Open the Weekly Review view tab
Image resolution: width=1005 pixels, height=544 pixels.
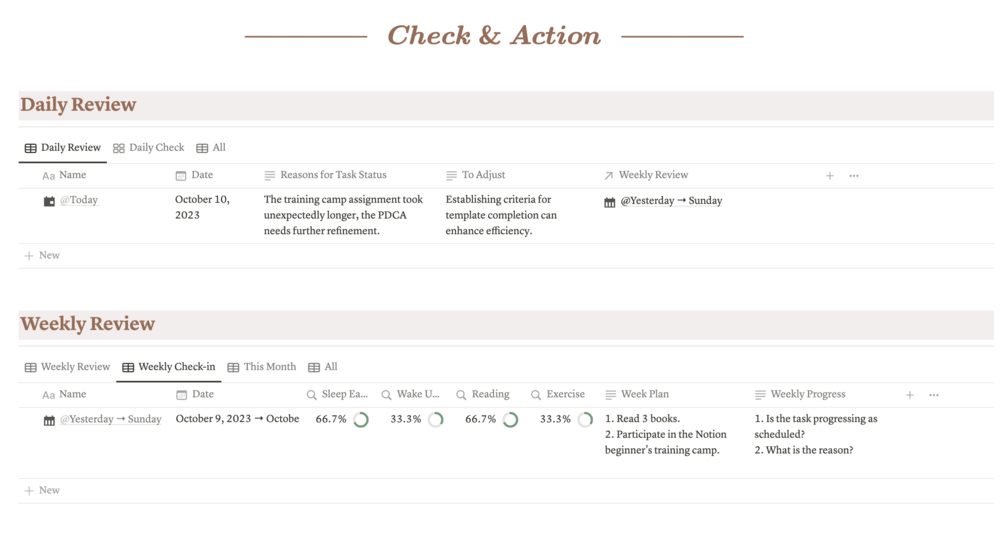67,367
